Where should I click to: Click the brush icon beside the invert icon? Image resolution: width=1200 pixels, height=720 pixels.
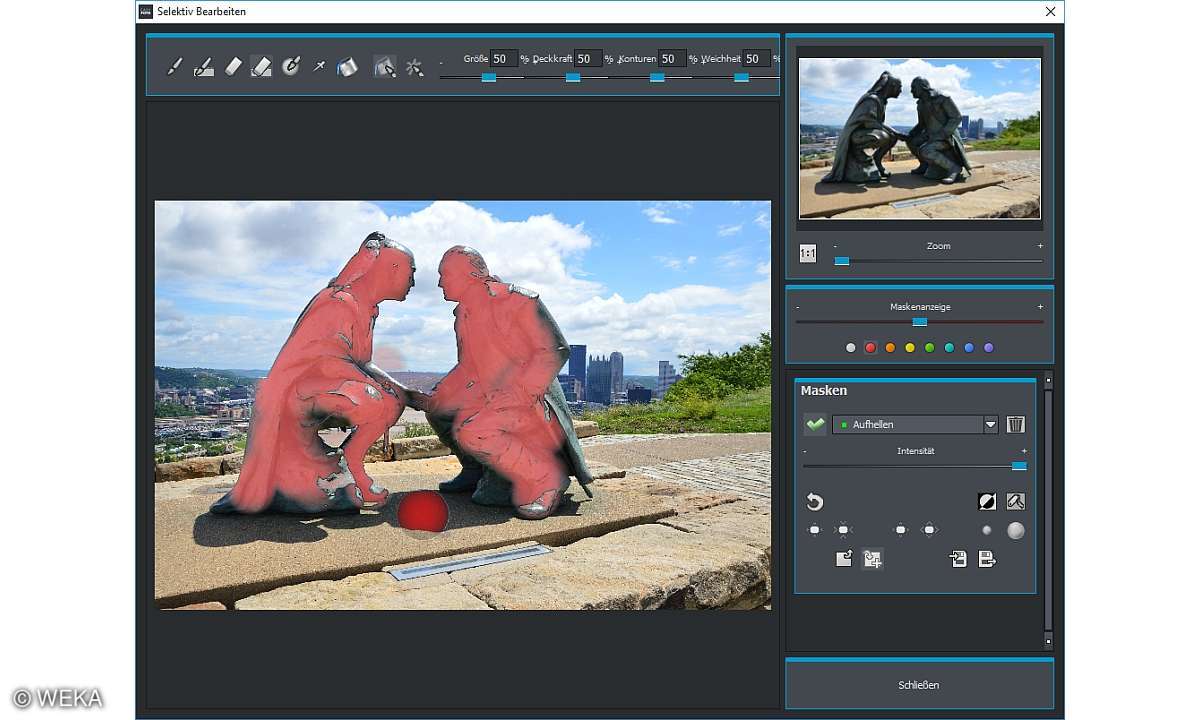1016,502
